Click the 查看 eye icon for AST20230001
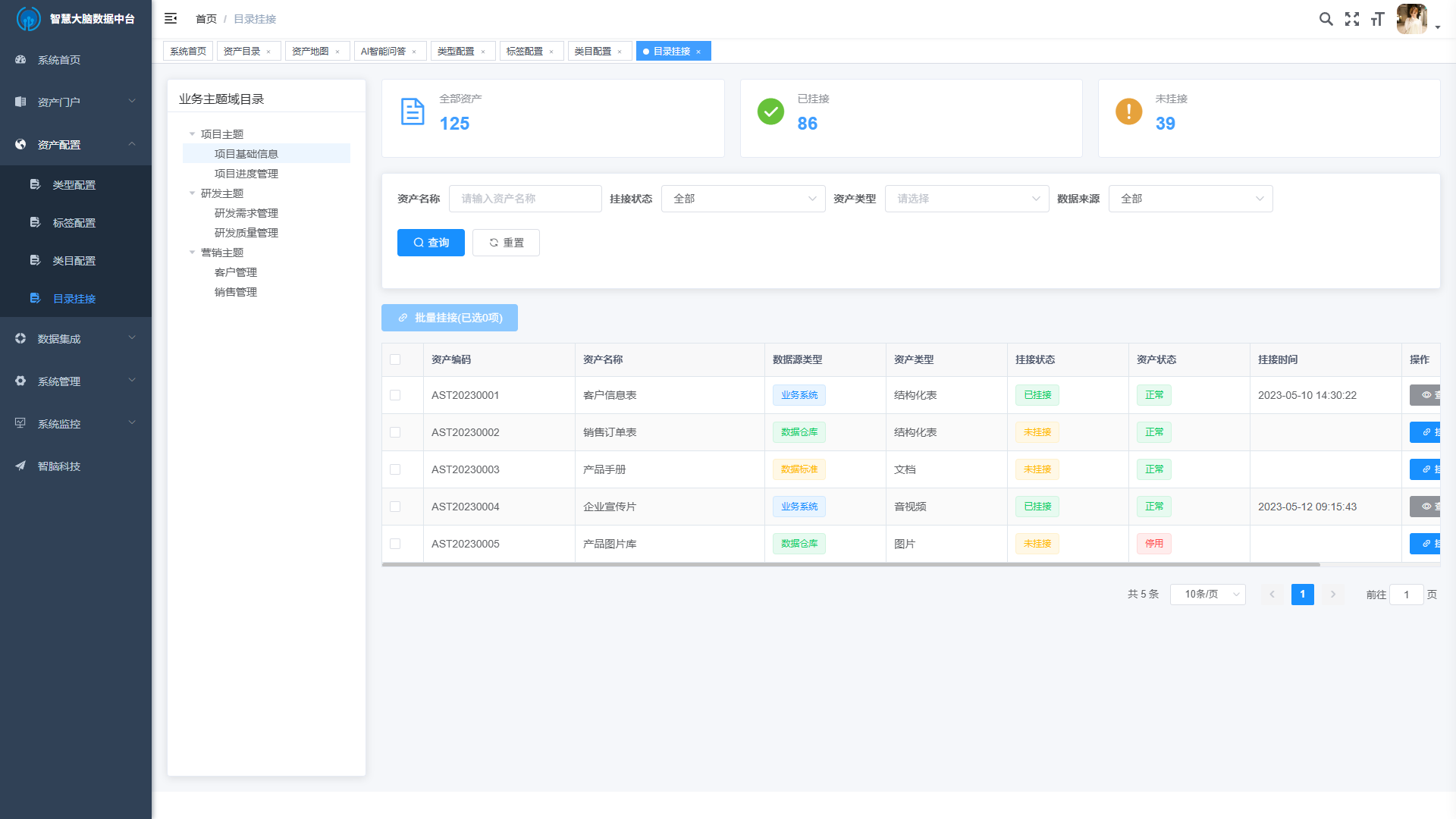The image size is (1456, 819). pos(1426,395)
